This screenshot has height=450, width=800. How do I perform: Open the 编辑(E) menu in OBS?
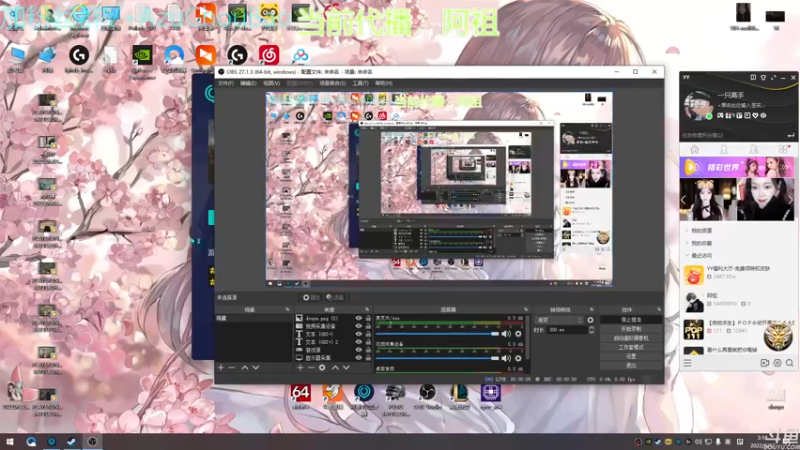click(248, 83)
